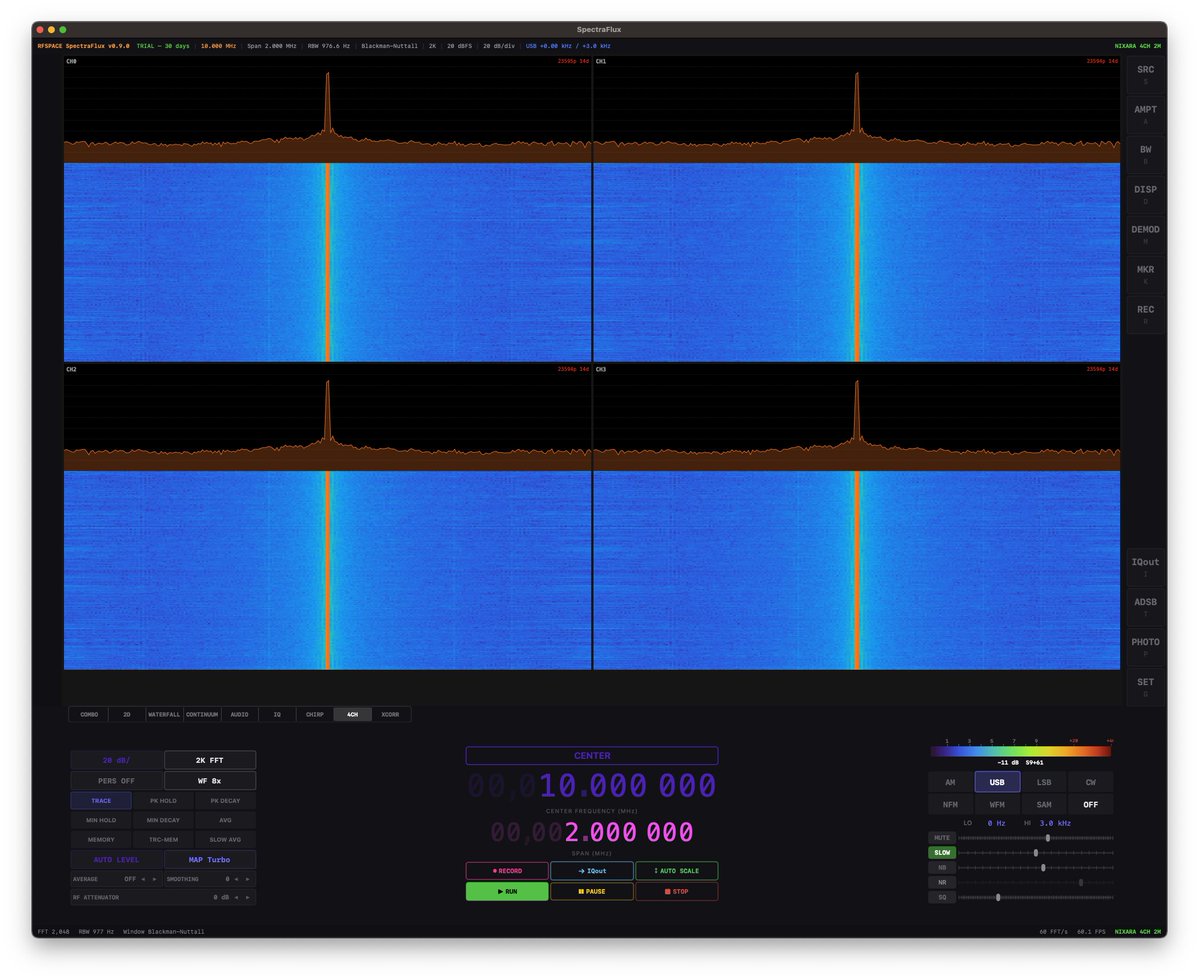Screen dimensions: 1199x980
Task: Click the SQ squelch slider track
Action: pos(1036,897)
